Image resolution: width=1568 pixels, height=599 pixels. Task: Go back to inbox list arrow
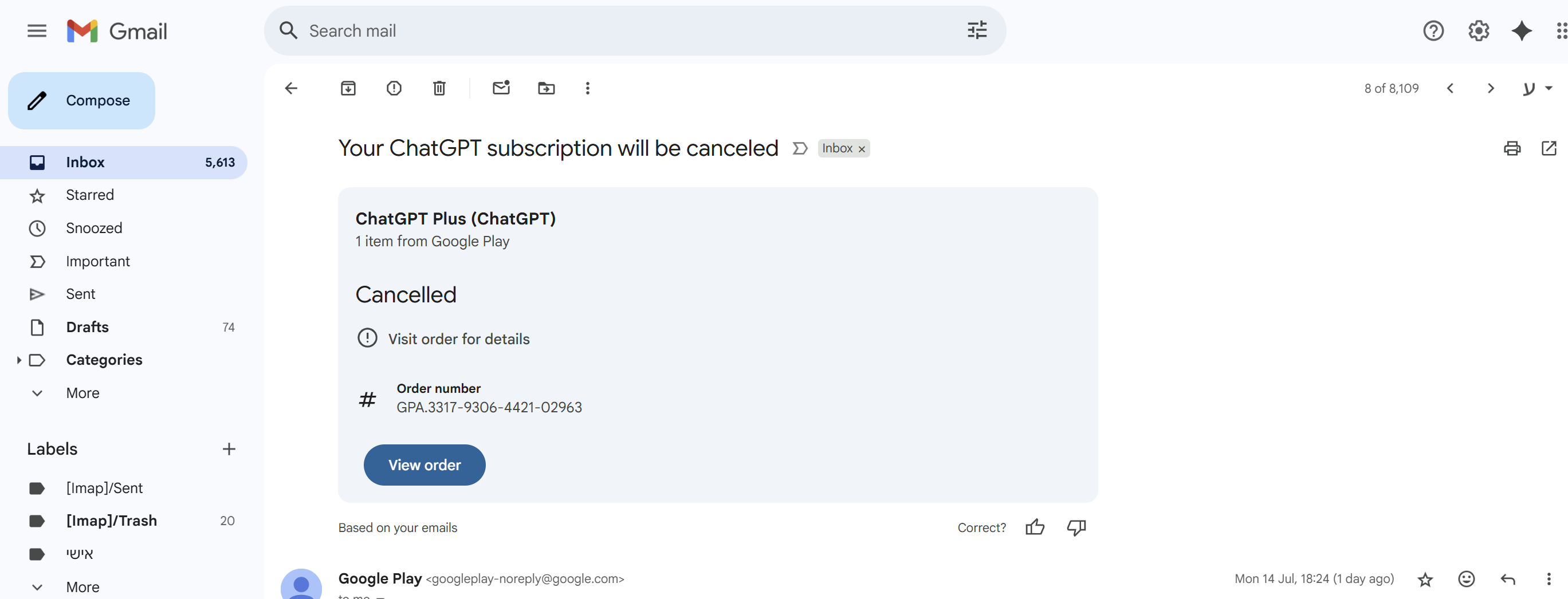pyautogui.click(x=291, y=88)
